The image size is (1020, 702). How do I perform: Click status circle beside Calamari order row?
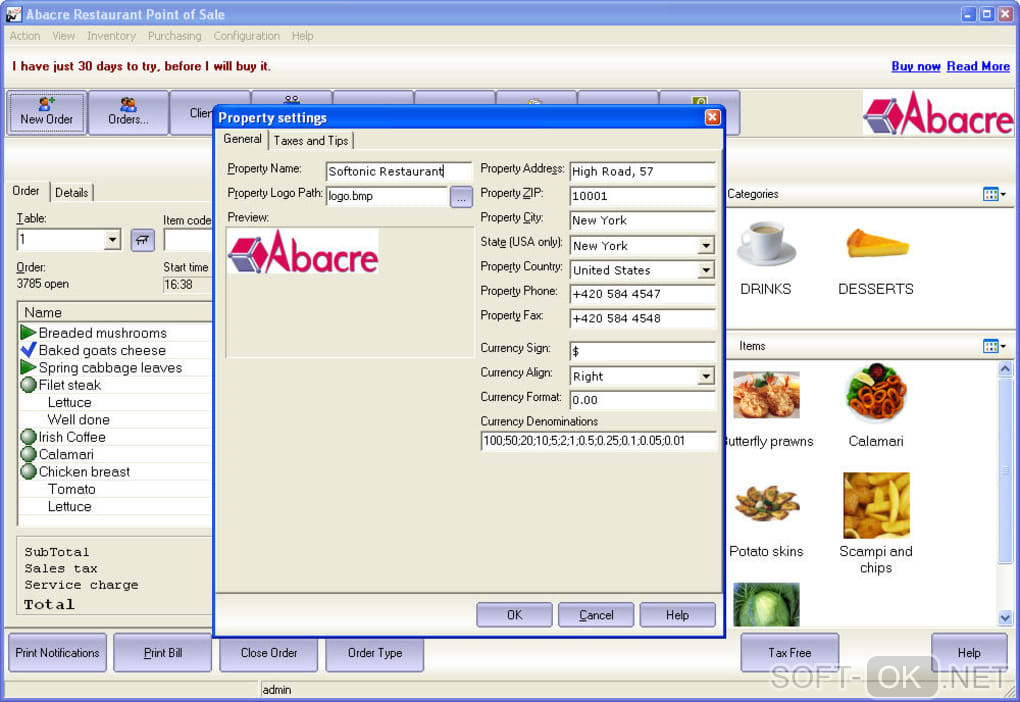click(28, 454)
